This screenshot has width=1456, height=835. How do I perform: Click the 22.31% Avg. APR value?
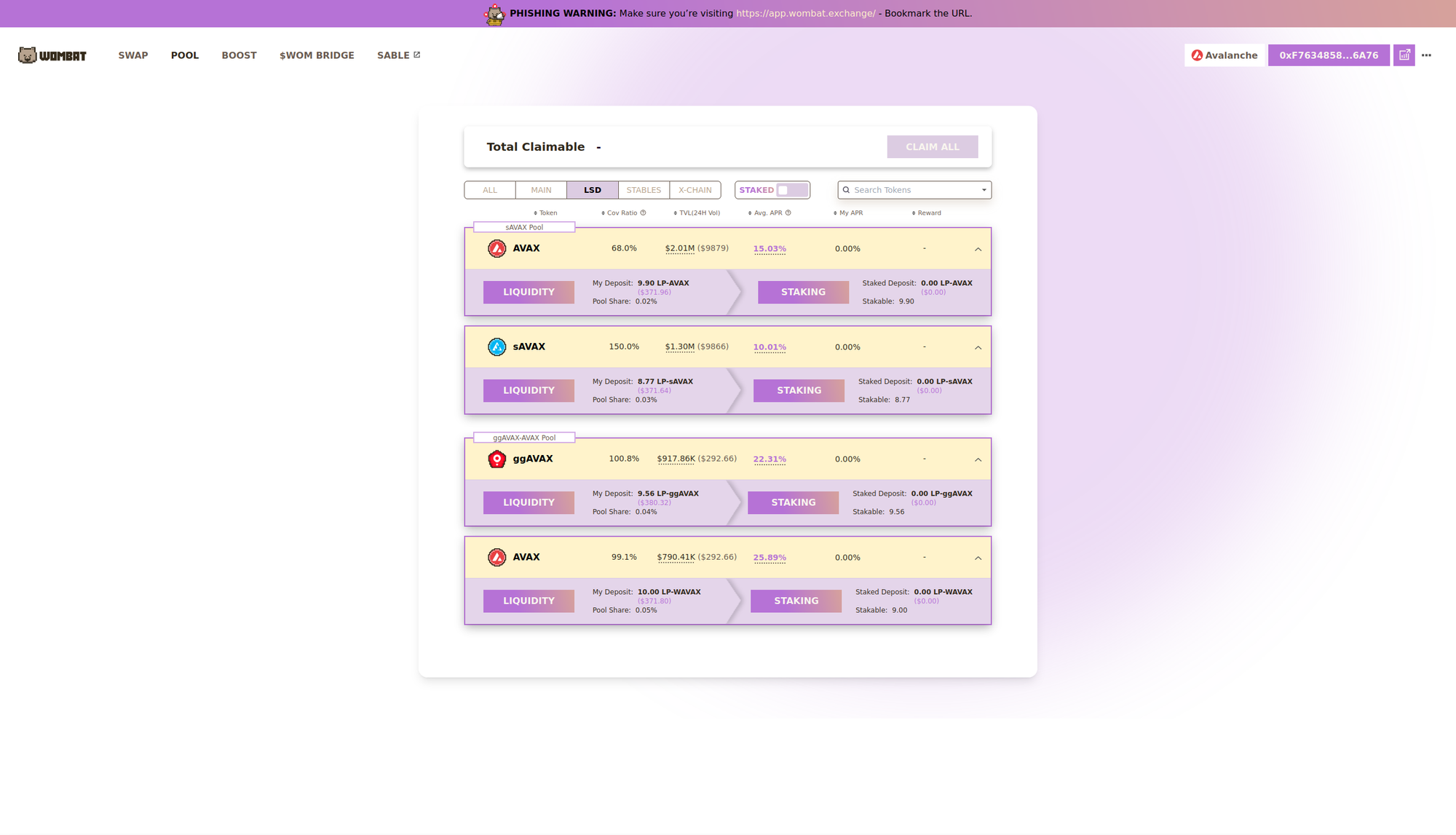pos(769,459)
